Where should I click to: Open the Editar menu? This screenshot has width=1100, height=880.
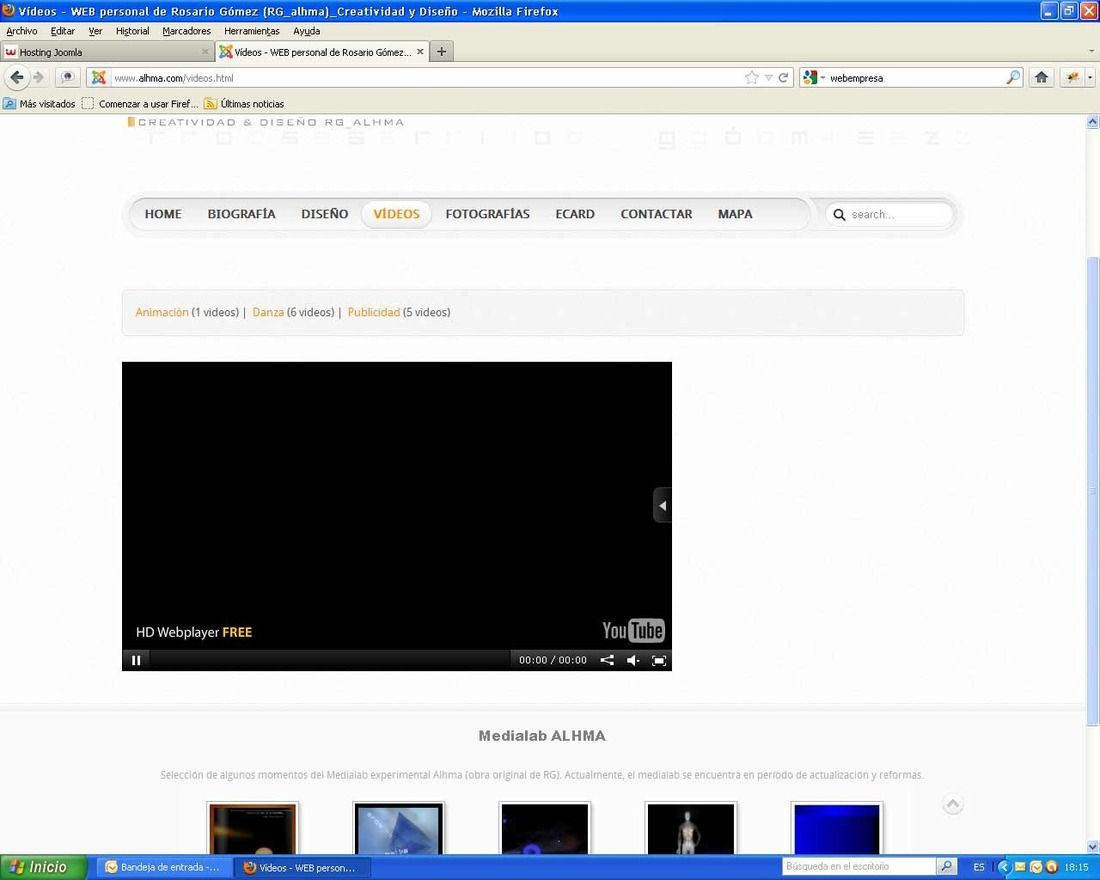pos(62,31)
